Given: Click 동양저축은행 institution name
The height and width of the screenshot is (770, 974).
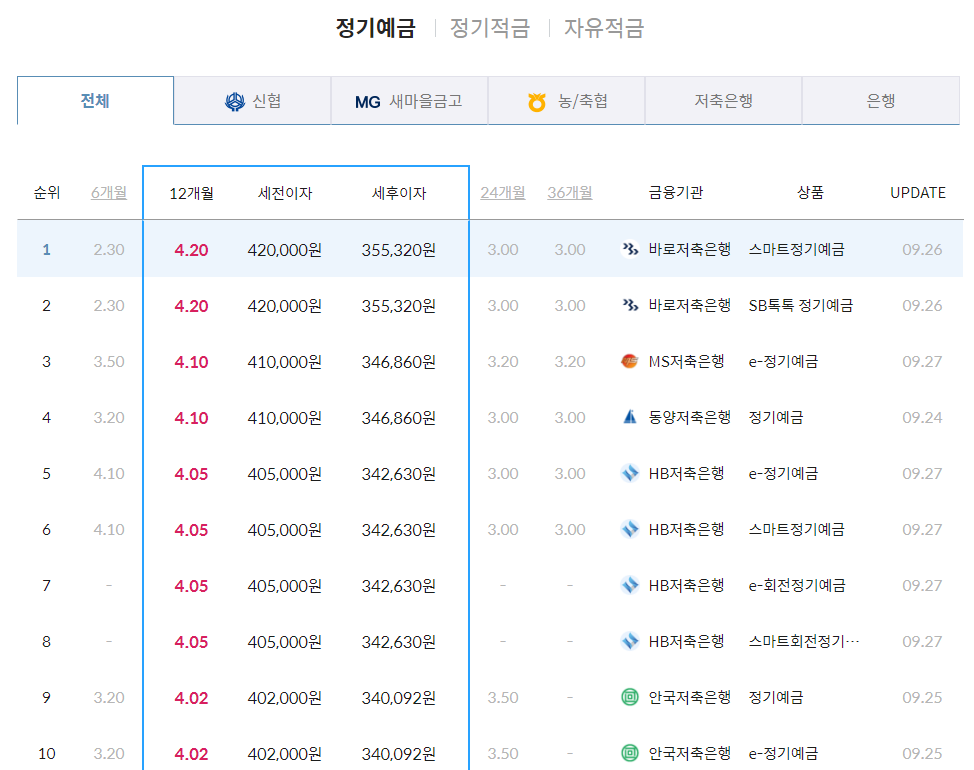Looking at the screenshot, I should (x=690, y=417).
